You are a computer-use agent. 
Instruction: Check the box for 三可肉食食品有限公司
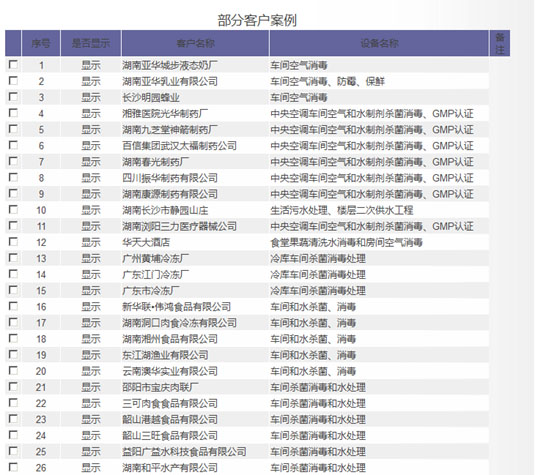13,403
